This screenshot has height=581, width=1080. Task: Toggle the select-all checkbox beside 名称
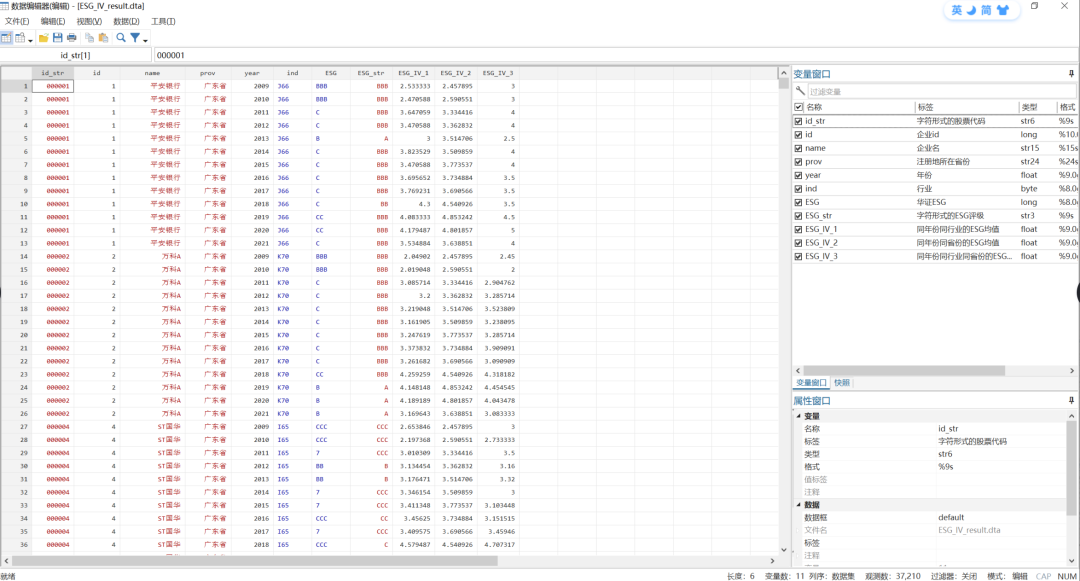[x=798, y=107]
